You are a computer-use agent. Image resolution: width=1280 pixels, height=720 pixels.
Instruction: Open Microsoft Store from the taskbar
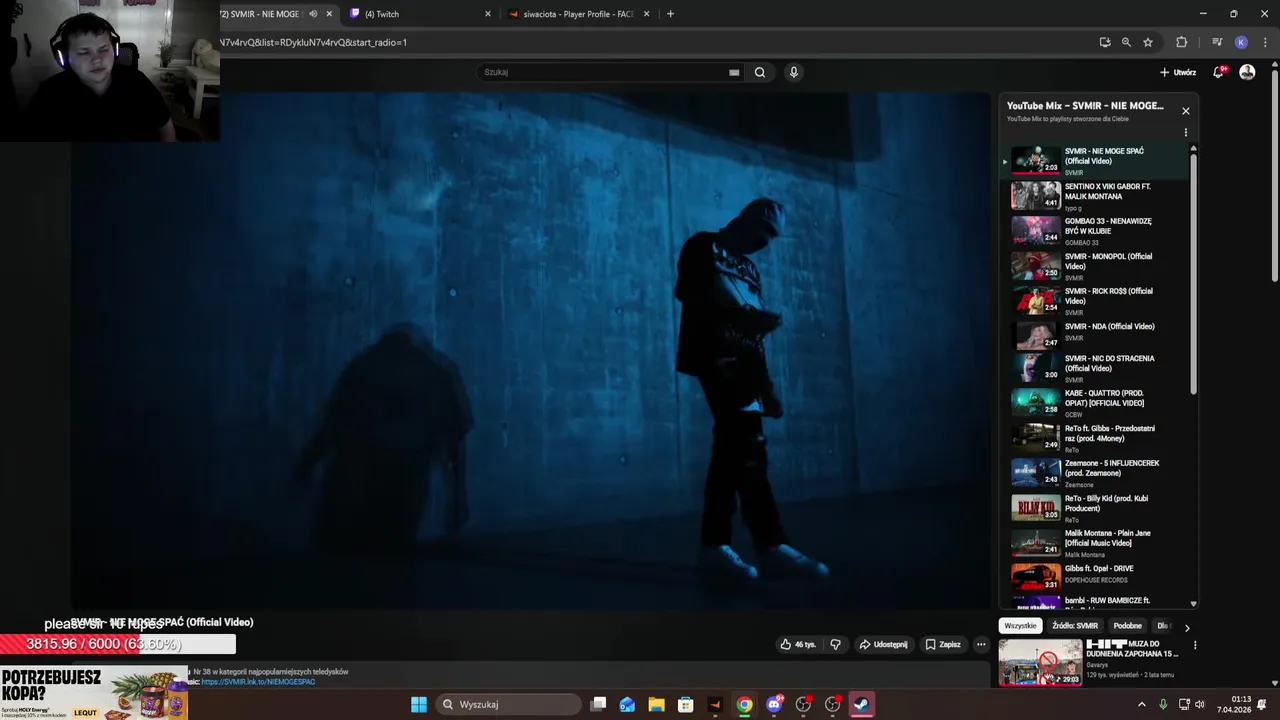pos(686,704)
